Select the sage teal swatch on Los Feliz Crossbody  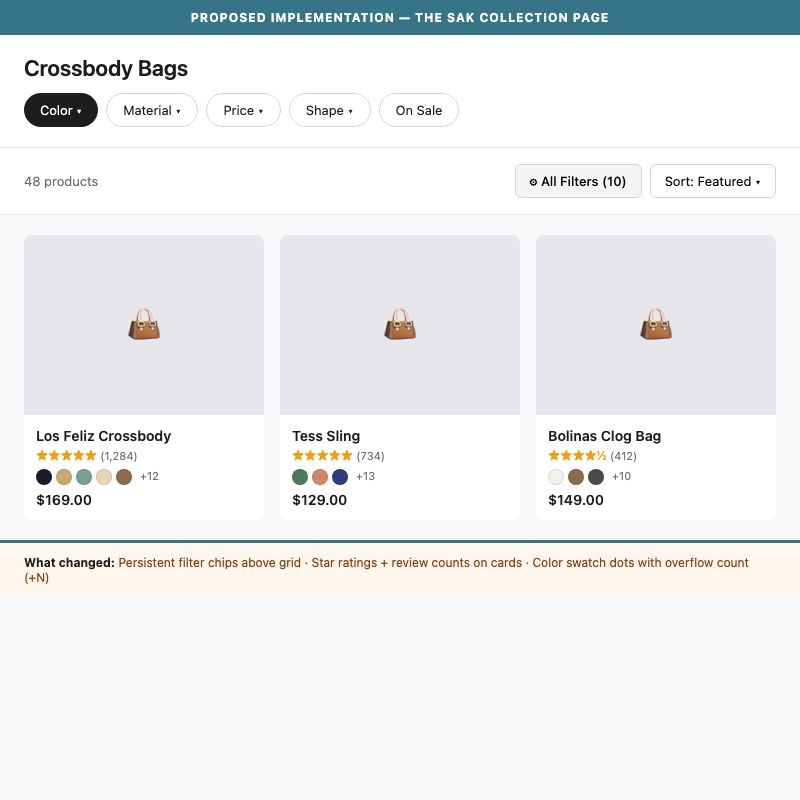point(84,477)
